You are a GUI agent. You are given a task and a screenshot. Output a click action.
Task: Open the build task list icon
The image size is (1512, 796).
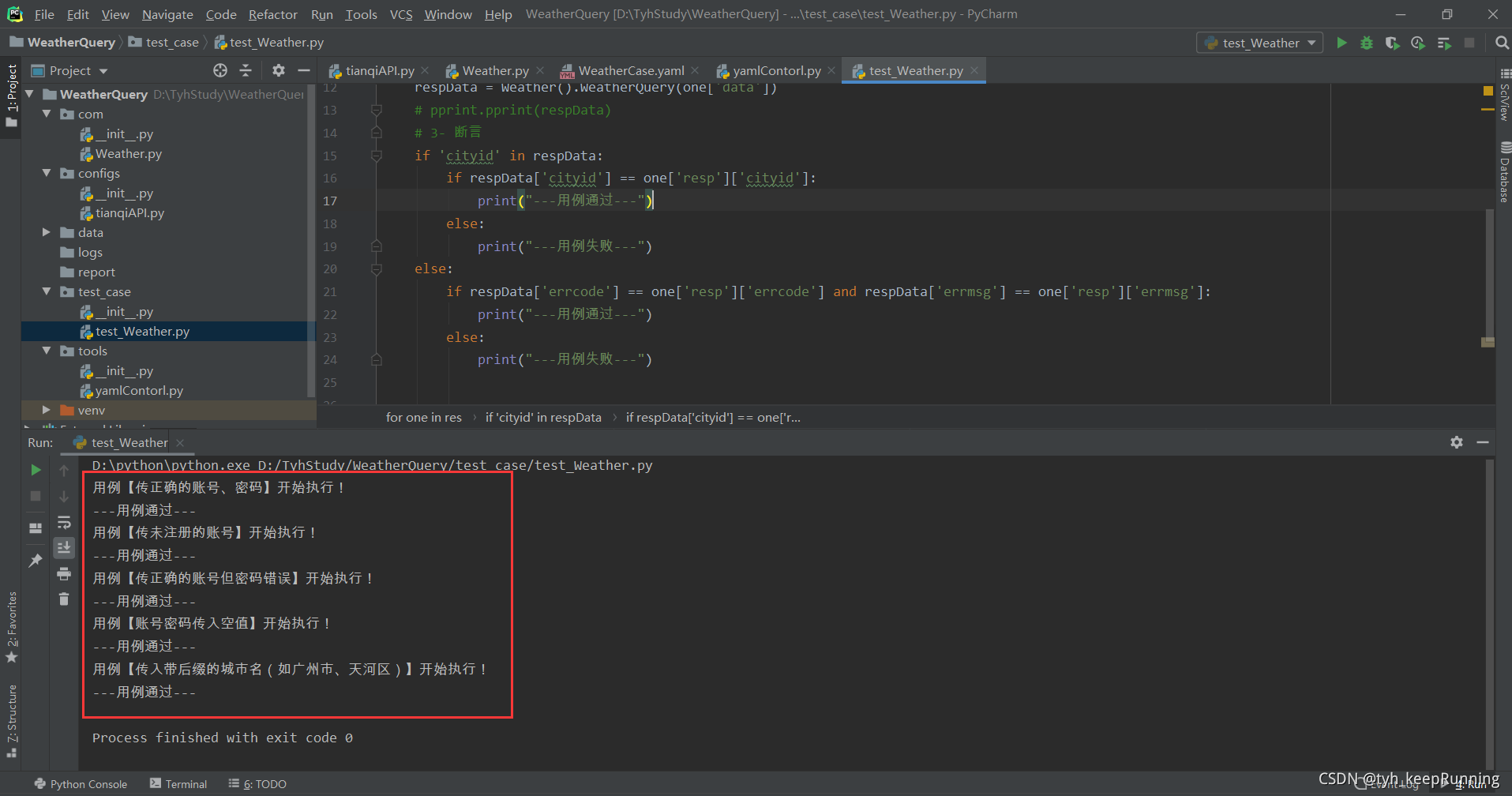point(1444,43)
